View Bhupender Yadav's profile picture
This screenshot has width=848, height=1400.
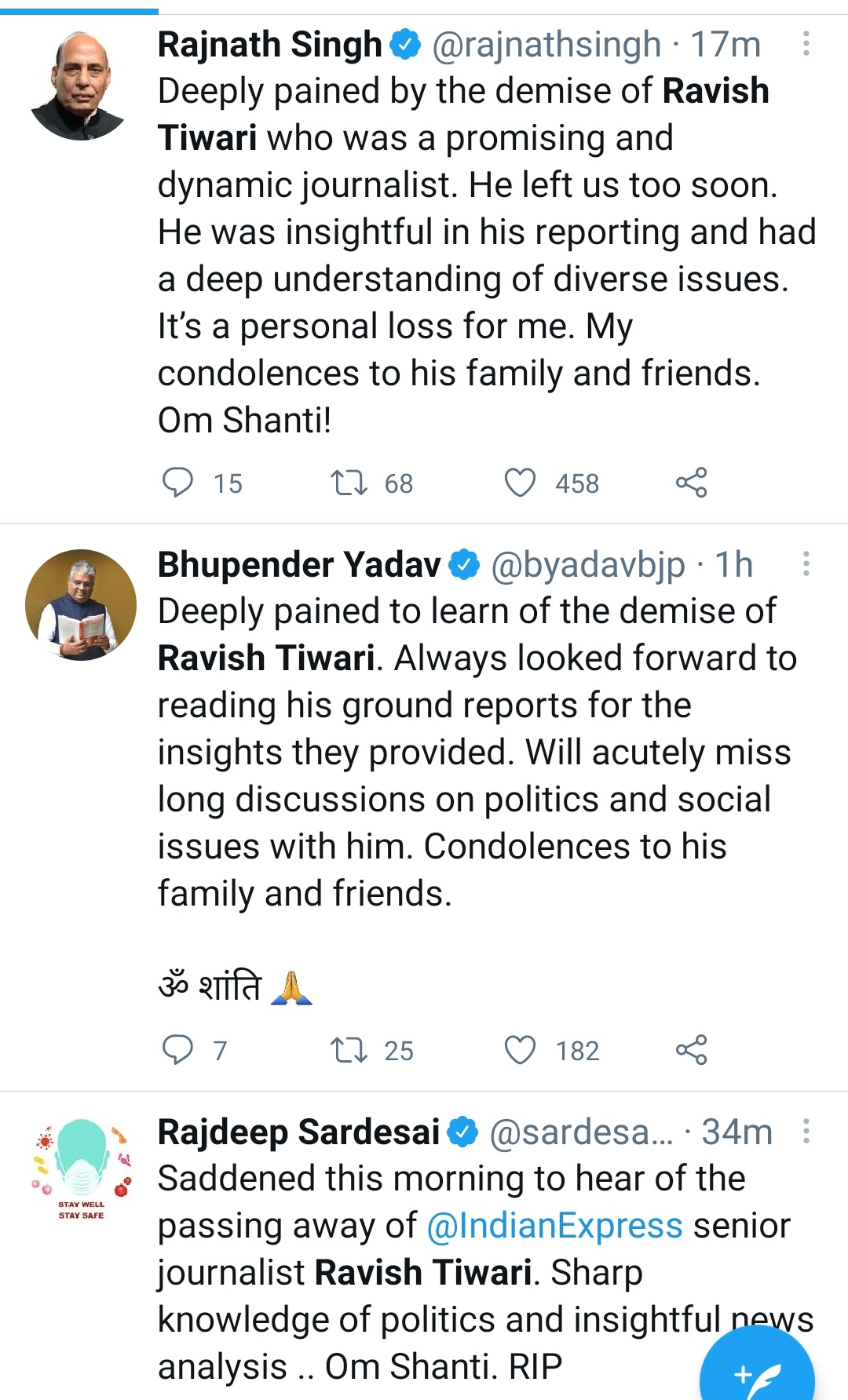(x=80, y=605)
